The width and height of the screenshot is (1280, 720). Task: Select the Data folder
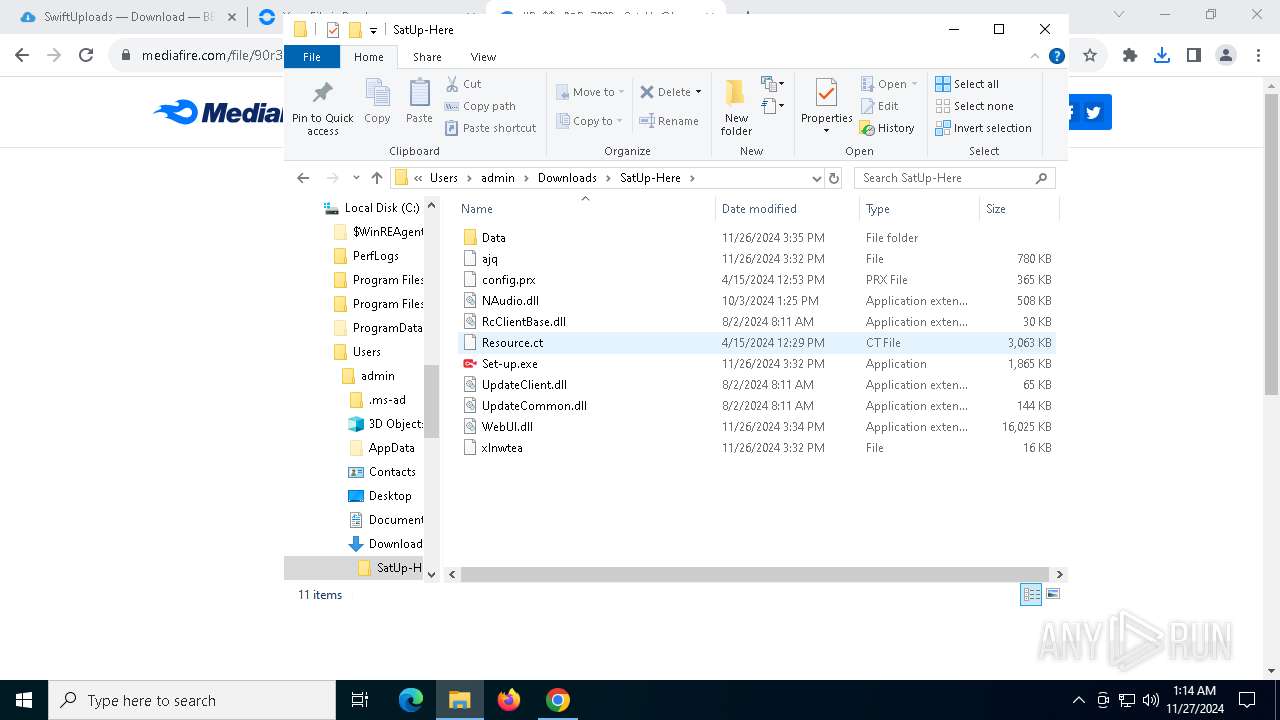coord(757,238)
